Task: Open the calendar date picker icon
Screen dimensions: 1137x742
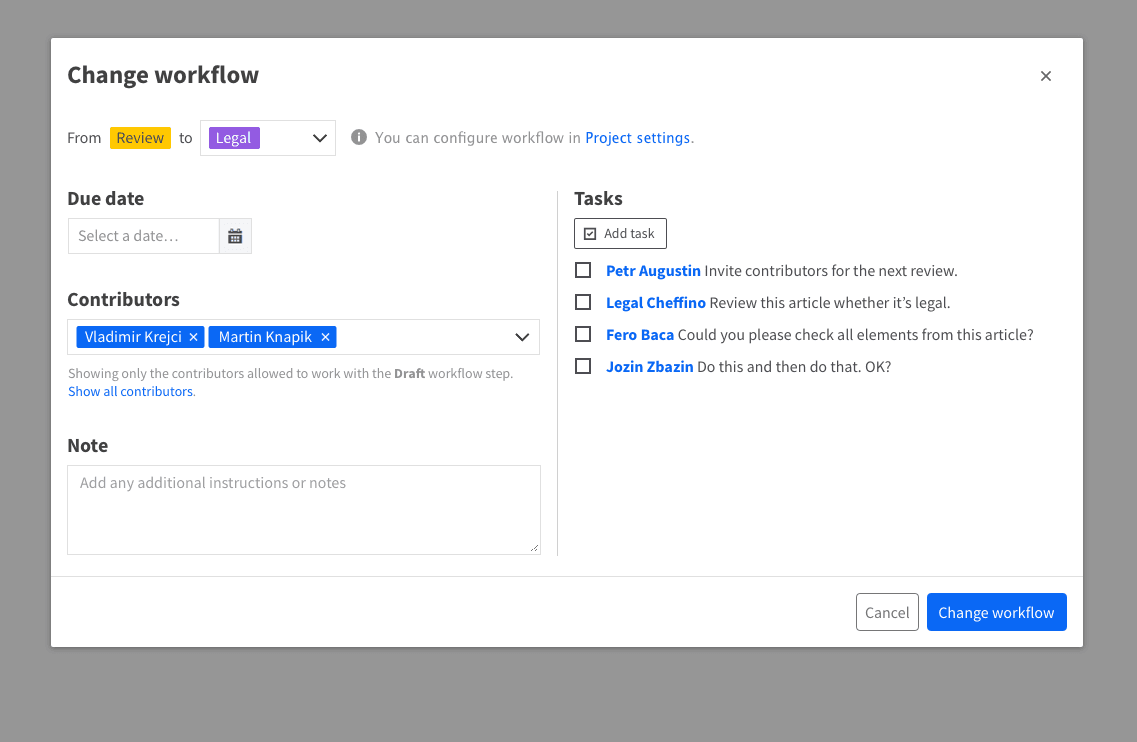Action: 235,236
